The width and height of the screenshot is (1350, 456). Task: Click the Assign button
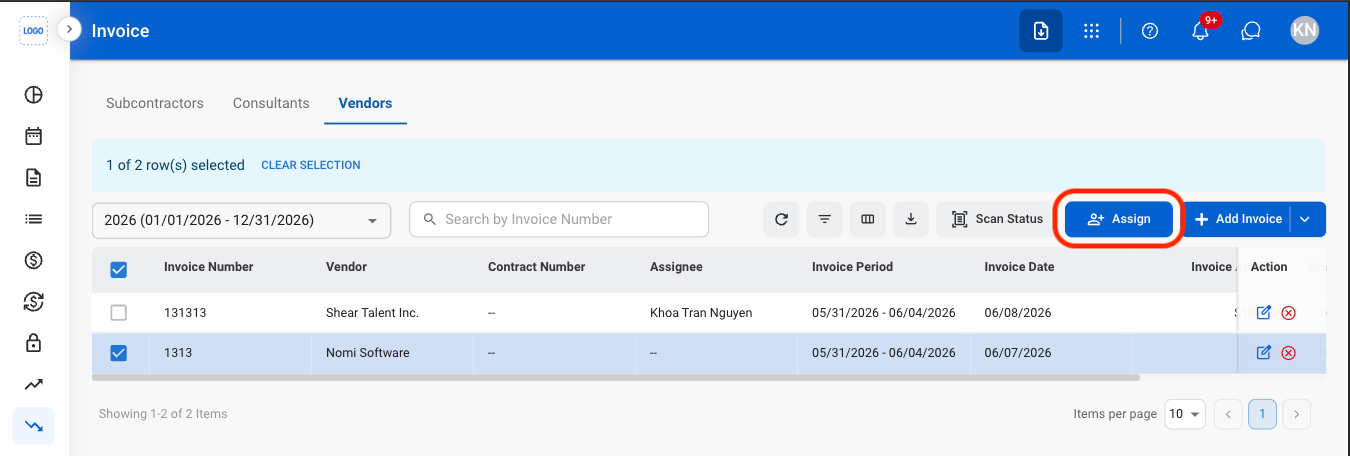[x=1119, y=219]
